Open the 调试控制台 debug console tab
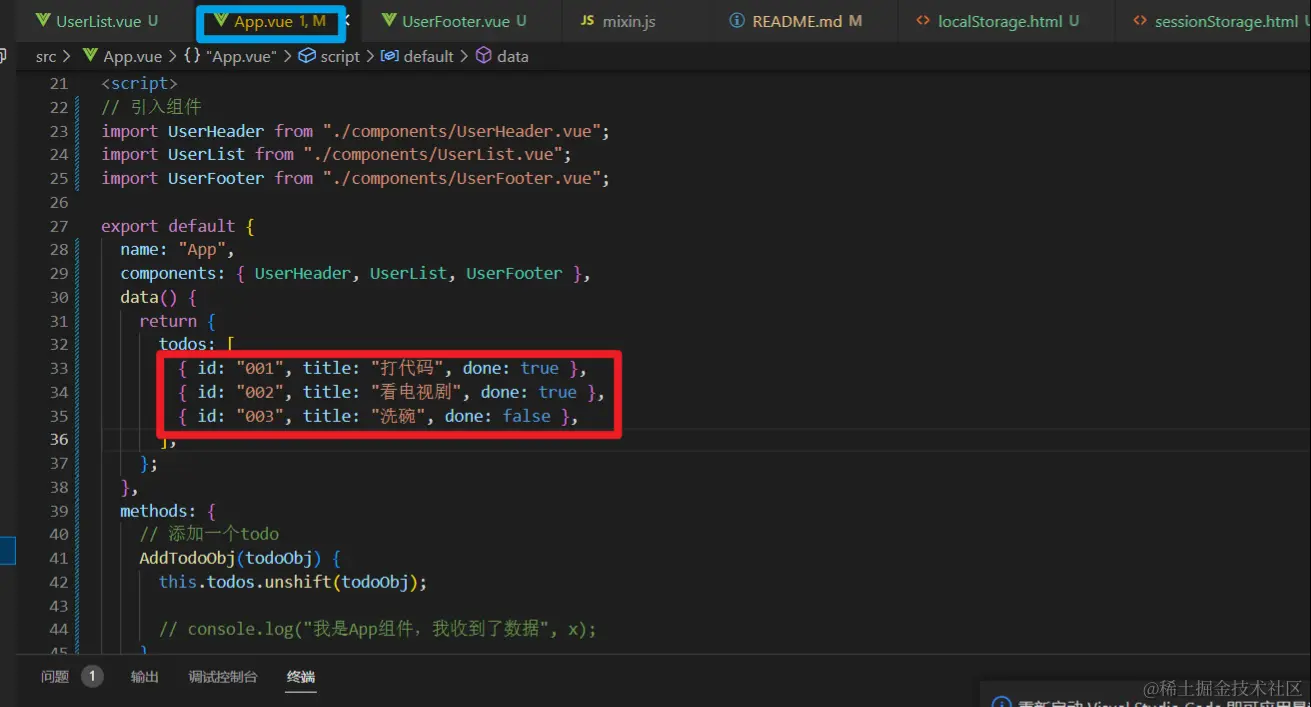The width and height of the screenshot is (1311, 707). (x=223, y=677)
